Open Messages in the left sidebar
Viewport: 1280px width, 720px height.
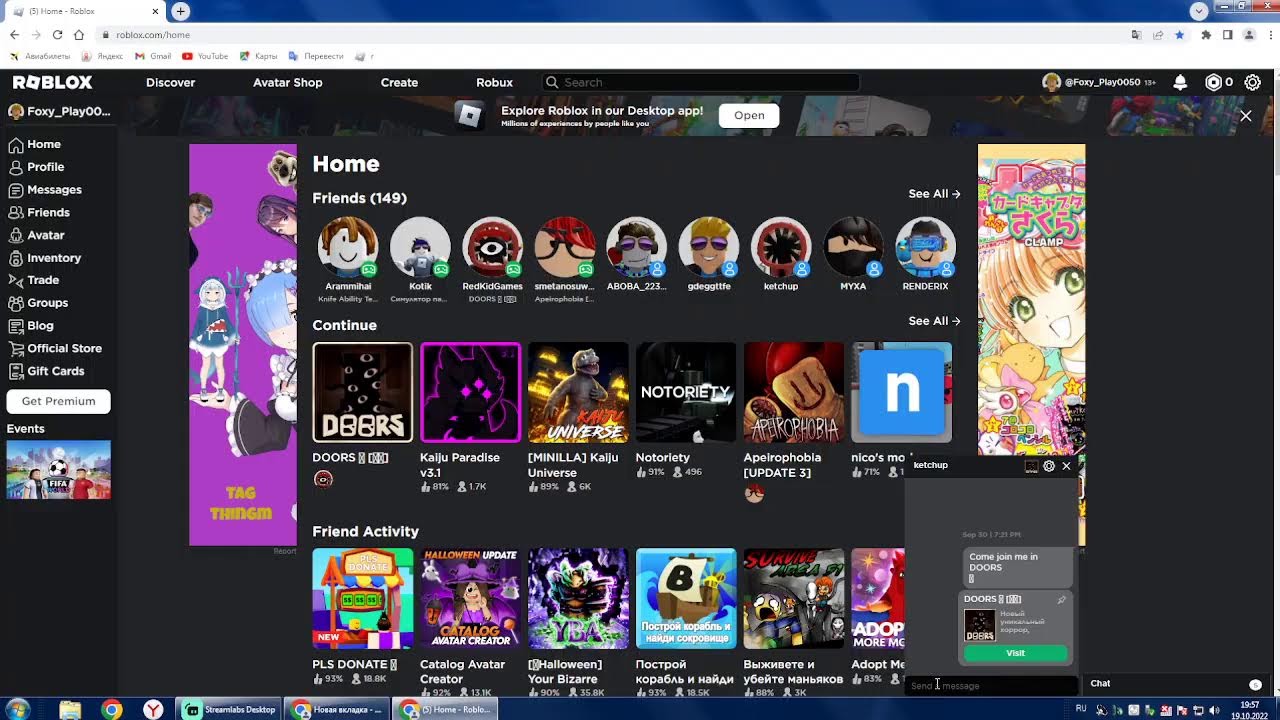click(x=45, y=189)
